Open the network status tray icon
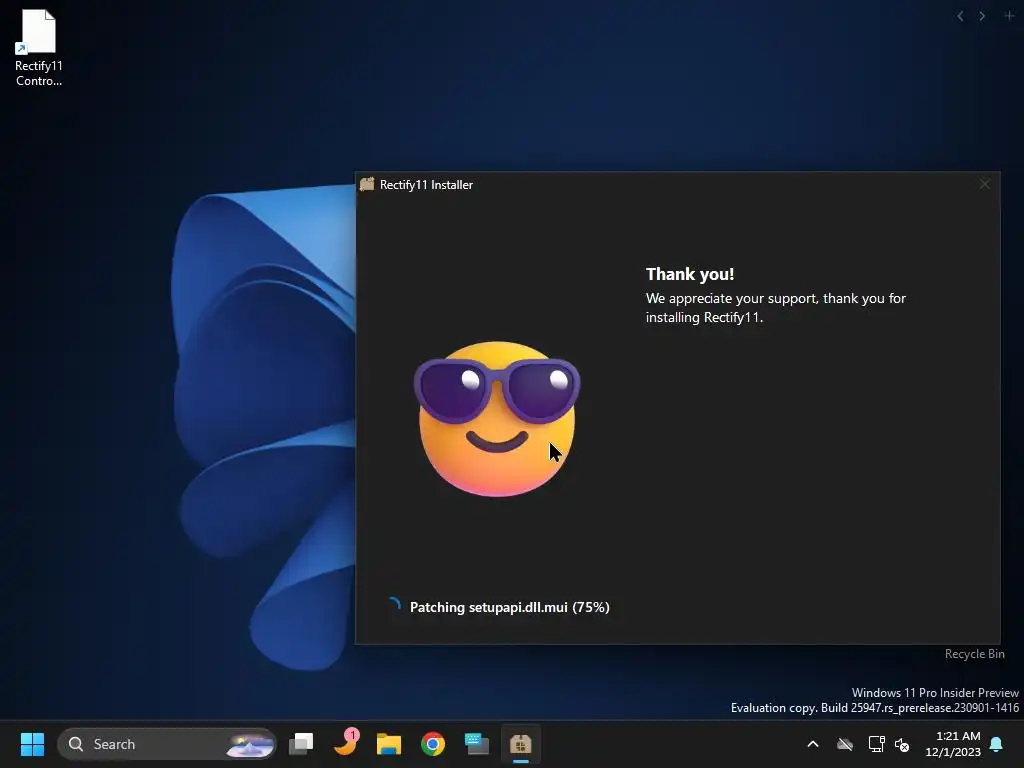The image size is (1024, 768). pyautogui.click(x=876, y=744)
